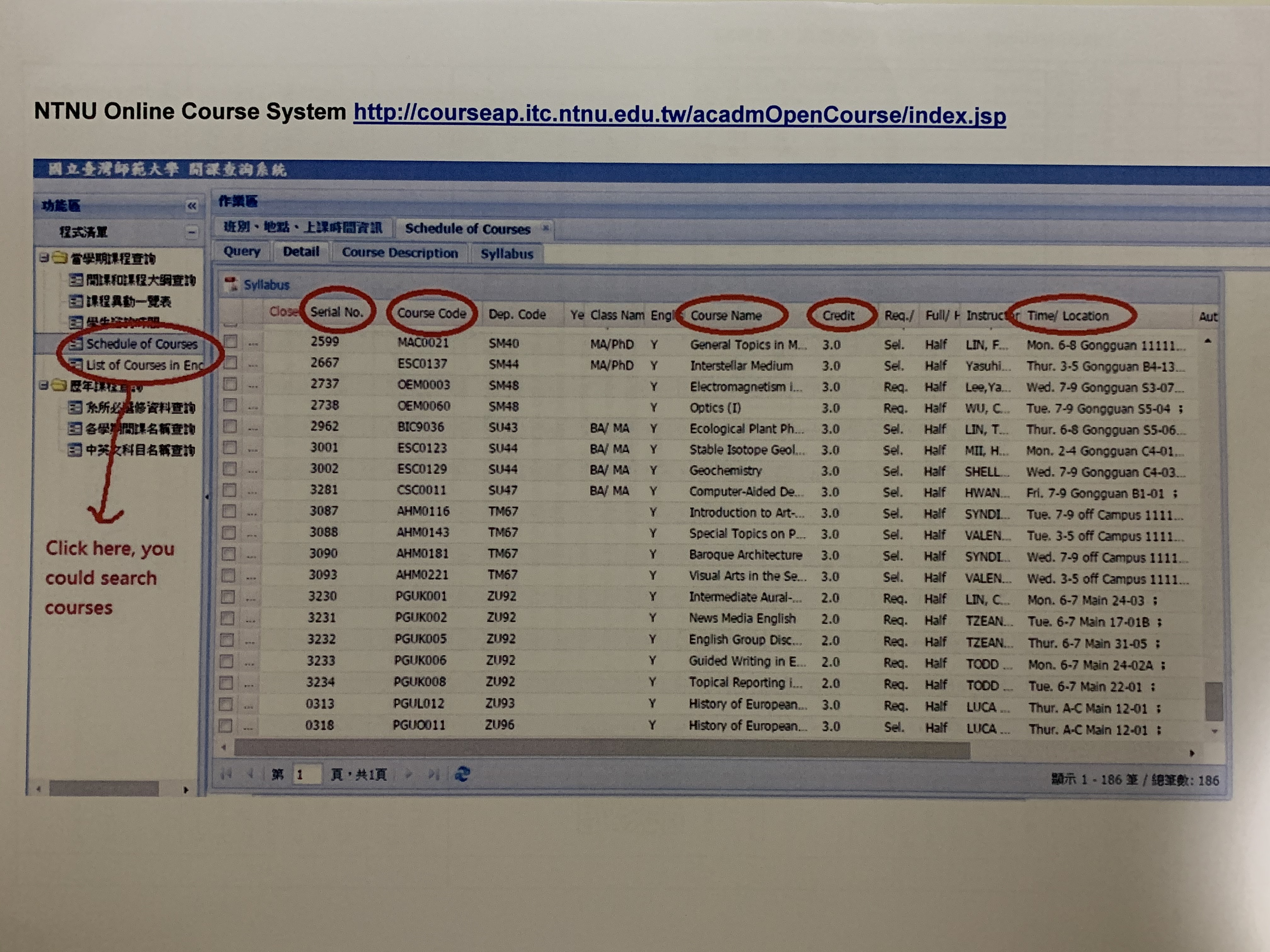Go to last page of results

tap(434, 775)
